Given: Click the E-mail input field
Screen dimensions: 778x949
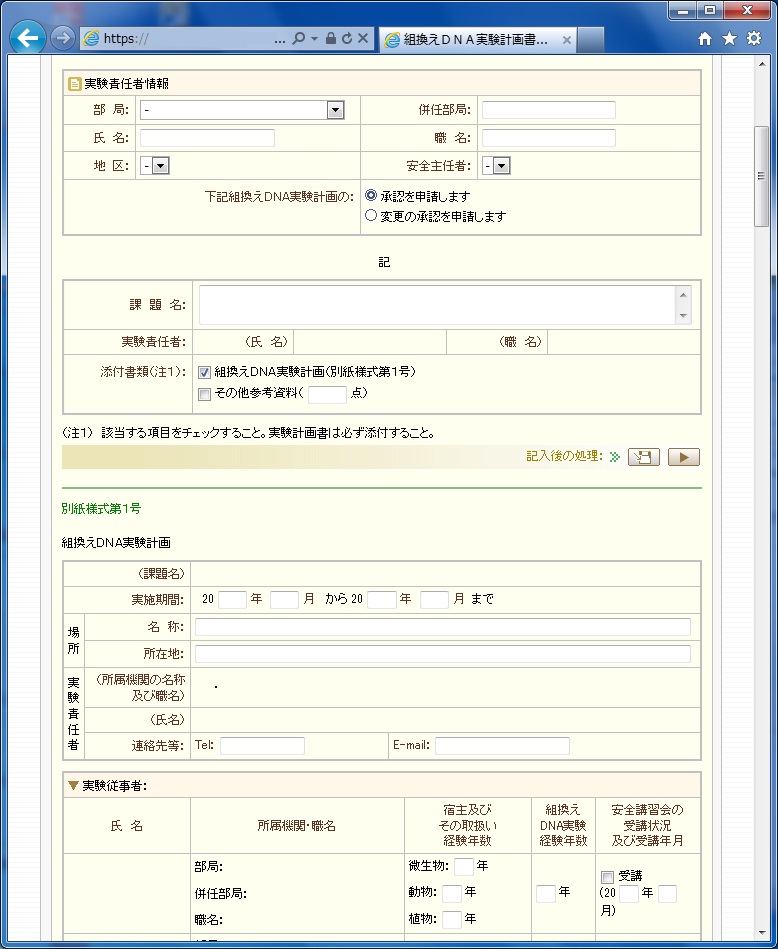Looking at the screenshot, I should coord(502,746).
